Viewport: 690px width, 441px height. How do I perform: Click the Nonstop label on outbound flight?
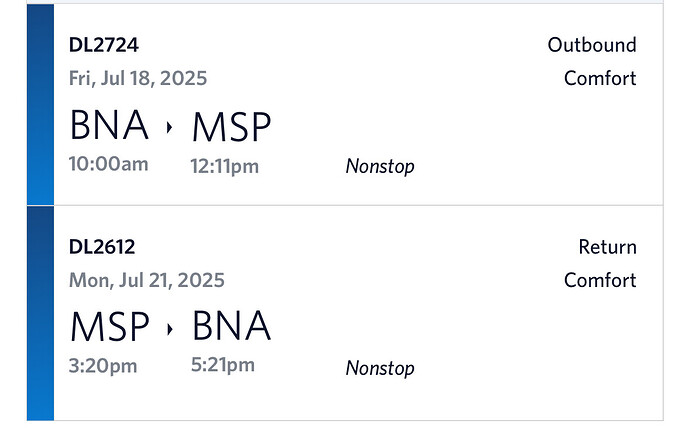380,166
